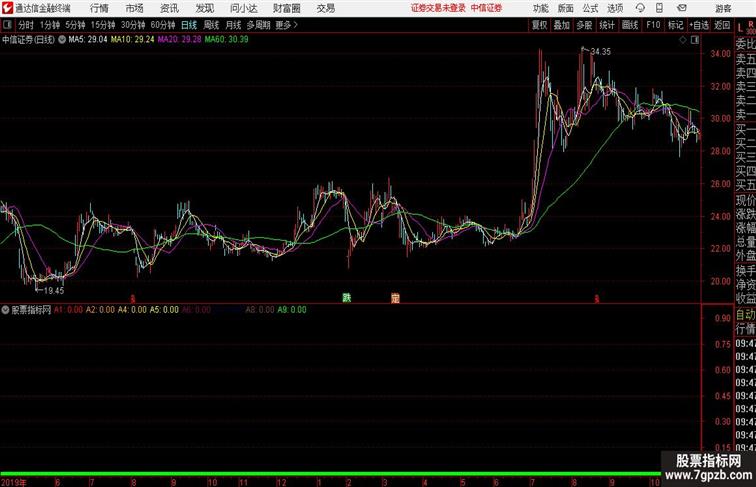Click the 标记 mark toolbar button
This screenshot has height=487, width=756.
point(675,25)
